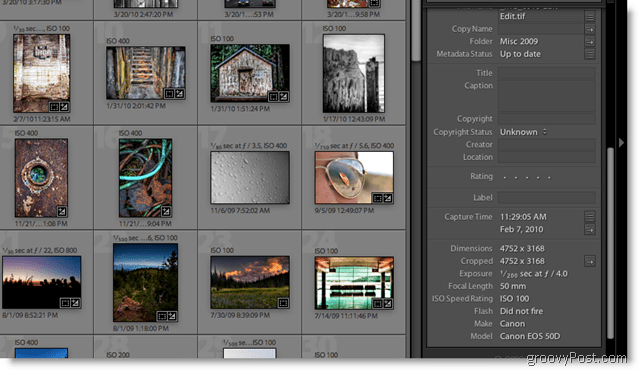Click the 'Did not fire' flash value
Viewport: 639px width, 370px height.
pyautogui.click(x=521, y=311)
